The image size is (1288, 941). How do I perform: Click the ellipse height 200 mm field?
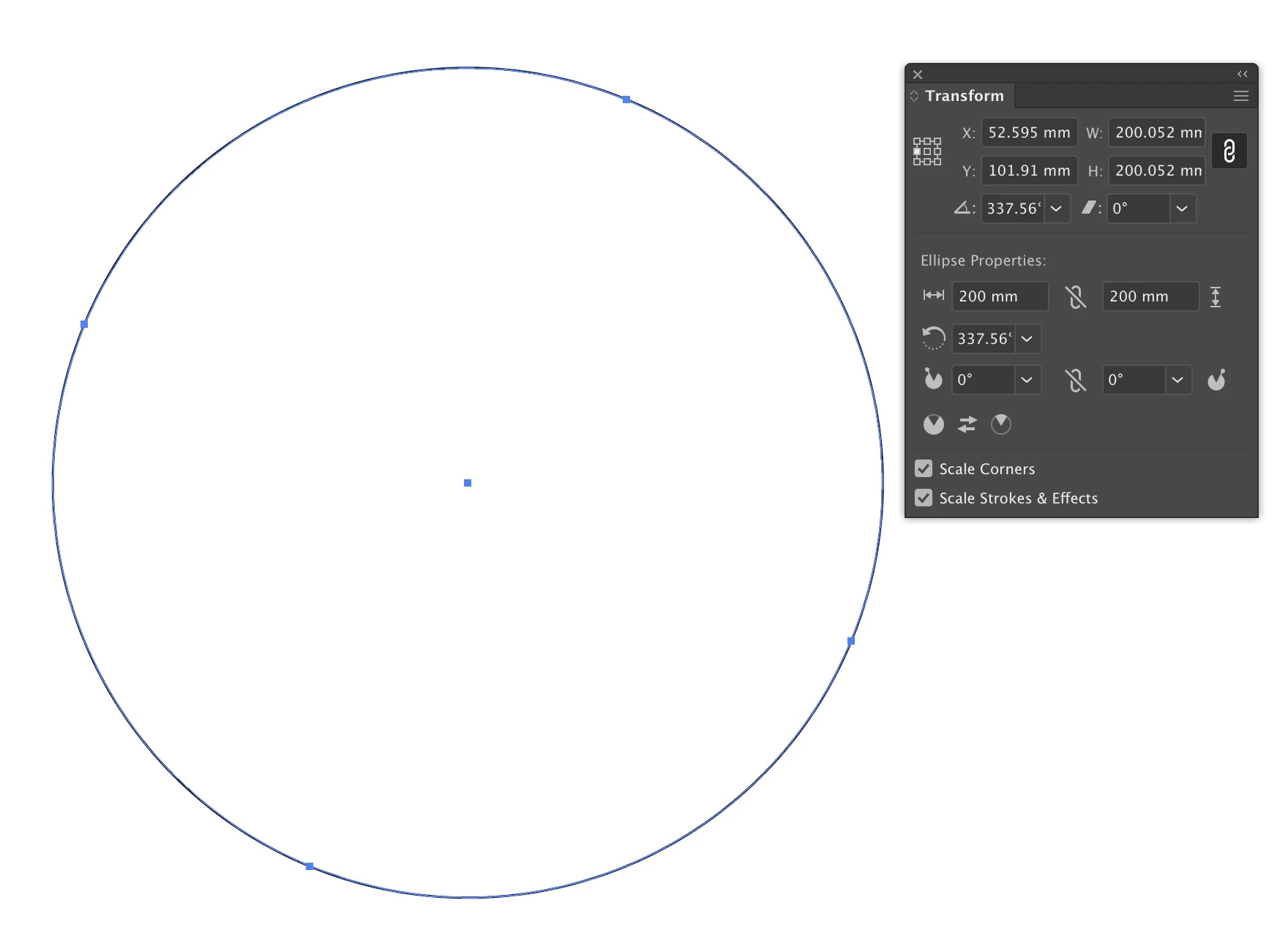point(1150,296)
